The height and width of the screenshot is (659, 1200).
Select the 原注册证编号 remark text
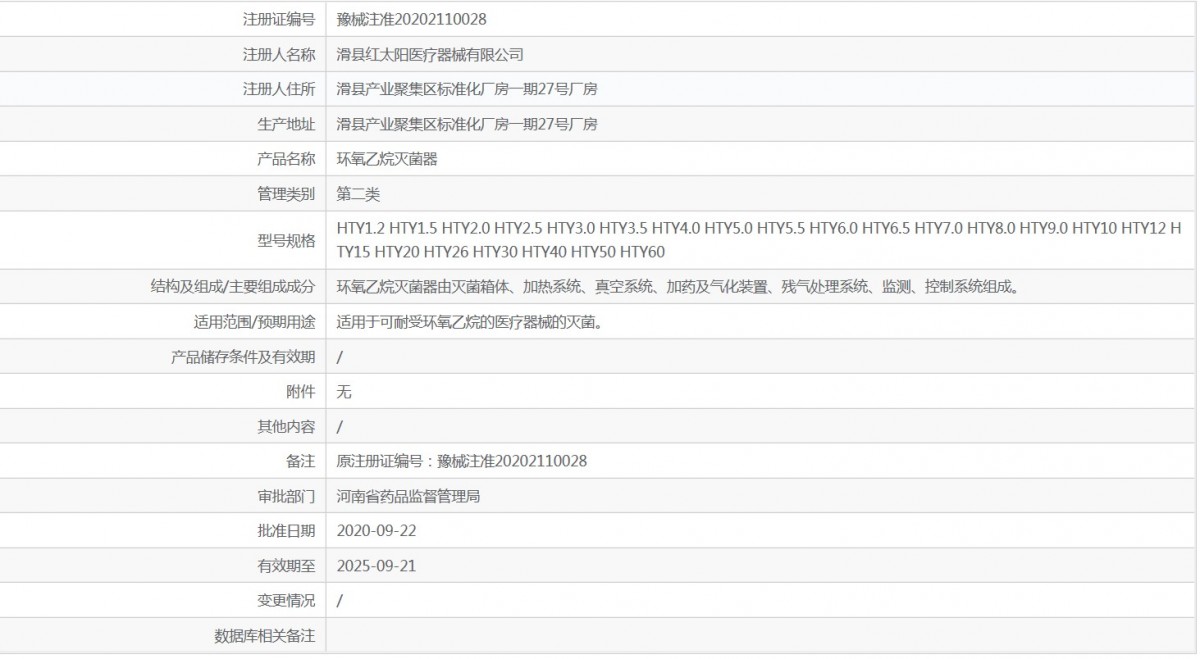coord(462,461)
